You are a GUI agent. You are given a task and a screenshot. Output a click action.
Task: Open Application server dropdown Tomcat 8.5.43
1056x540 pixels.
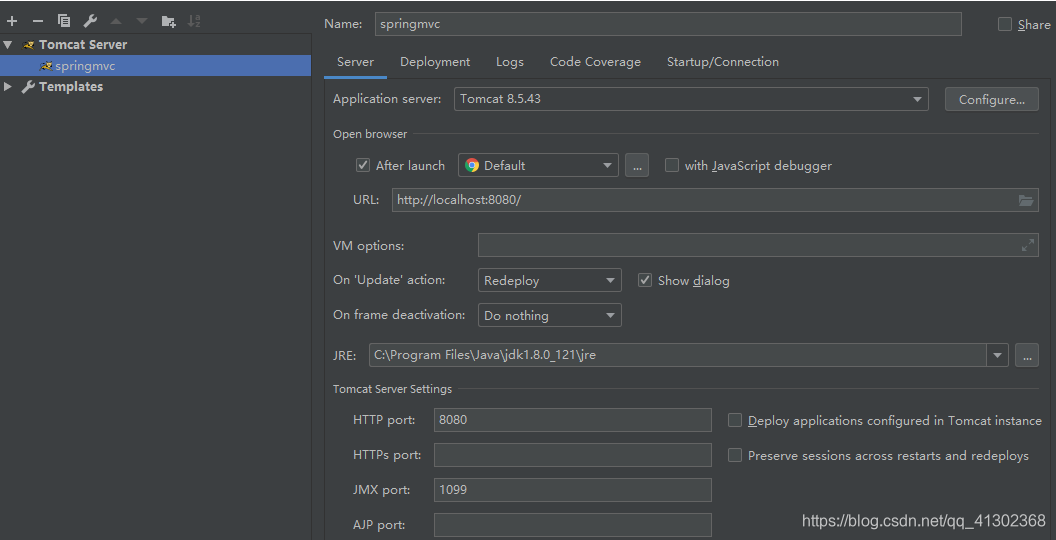coord(691,99)
